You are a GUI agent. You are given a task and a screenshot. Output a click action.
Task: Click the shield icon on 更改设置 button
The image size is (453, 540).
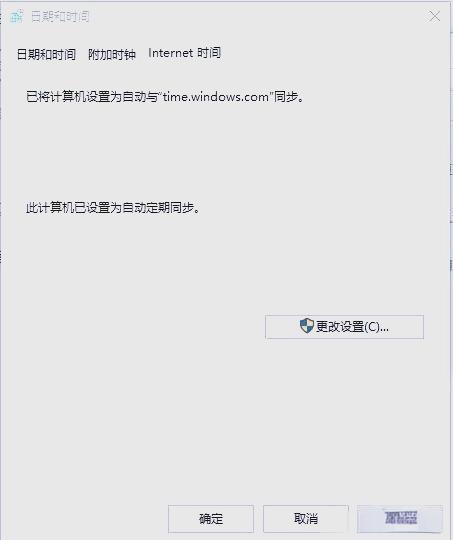coord(307,326)
